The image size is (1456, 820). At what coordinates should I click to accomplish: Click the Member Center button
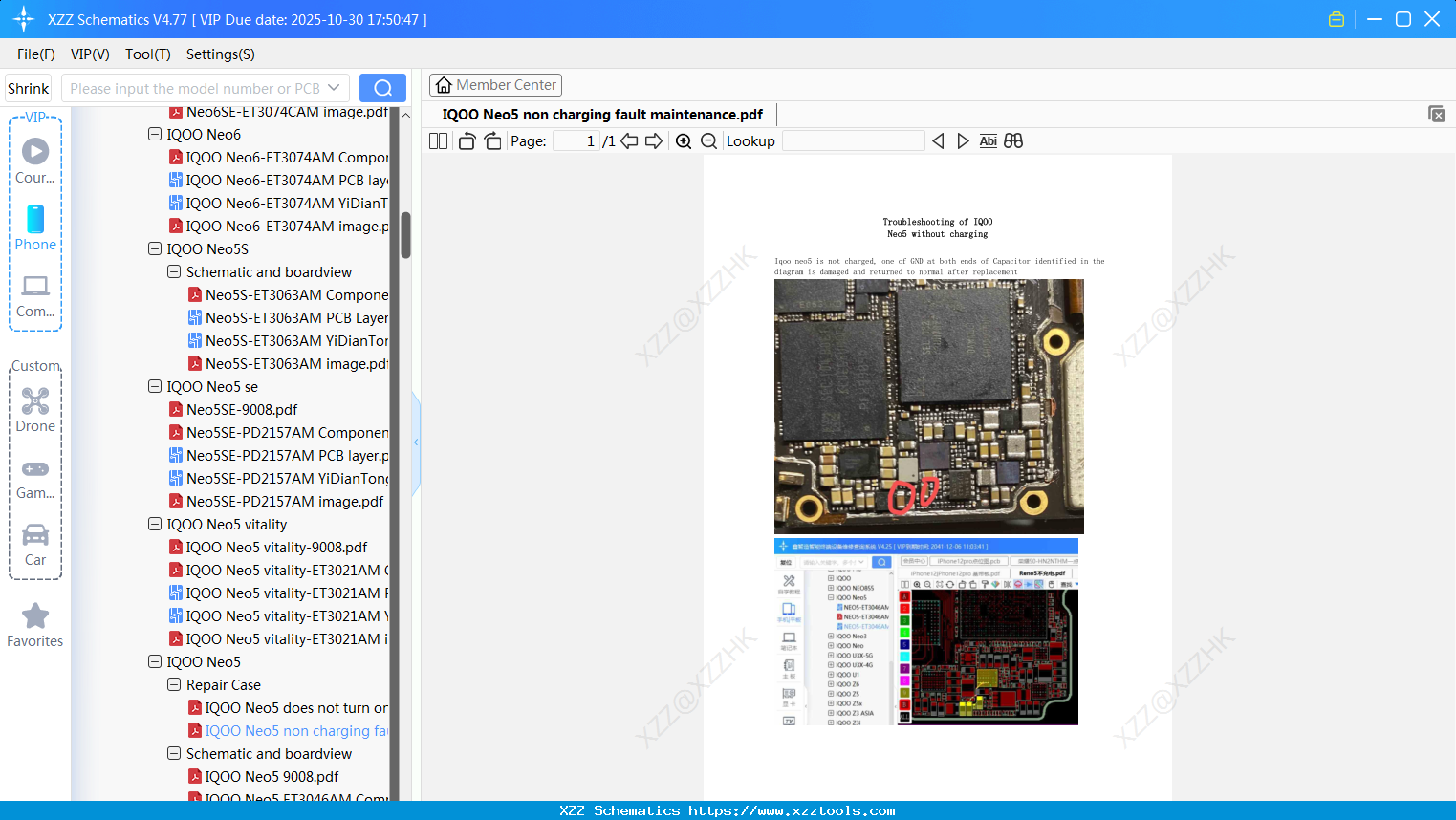(495, 85)
